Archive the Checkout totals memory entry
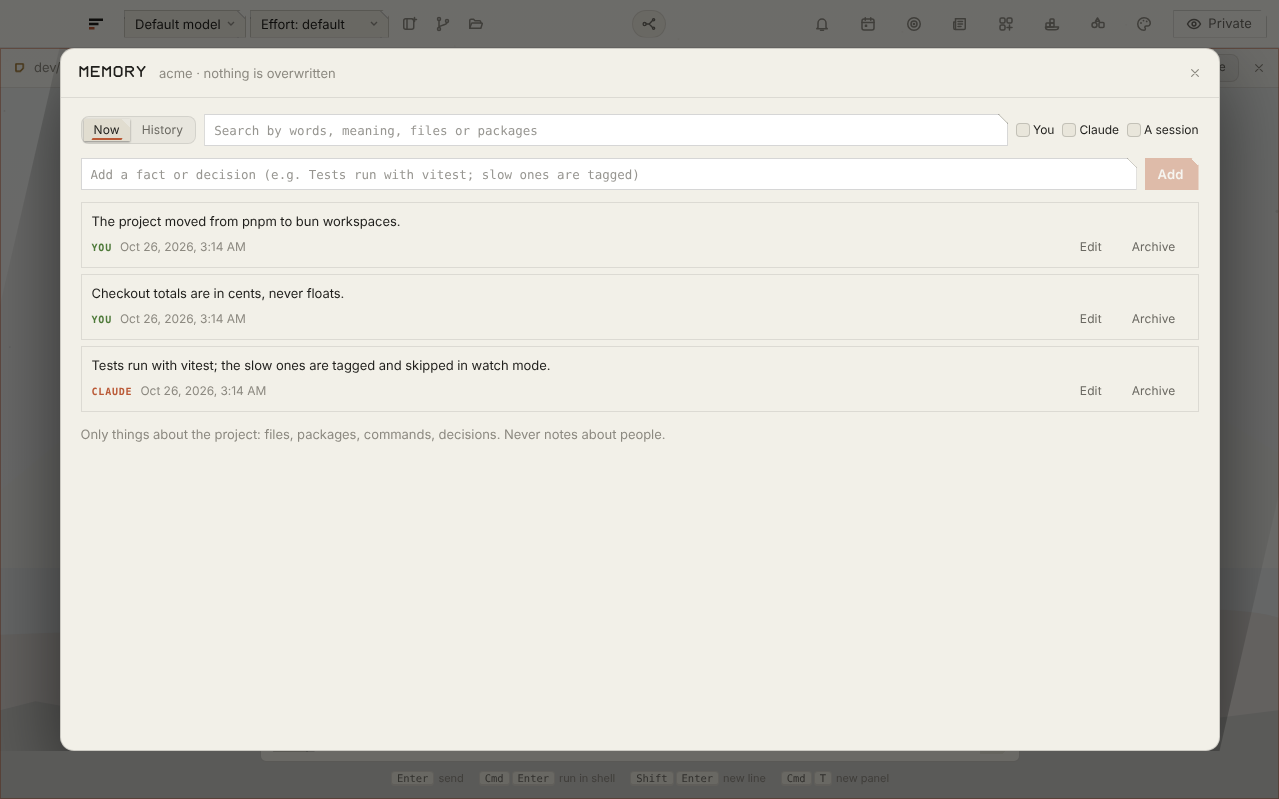The width and height of the screenshot is (1279, 799). tap(1153, 319)
